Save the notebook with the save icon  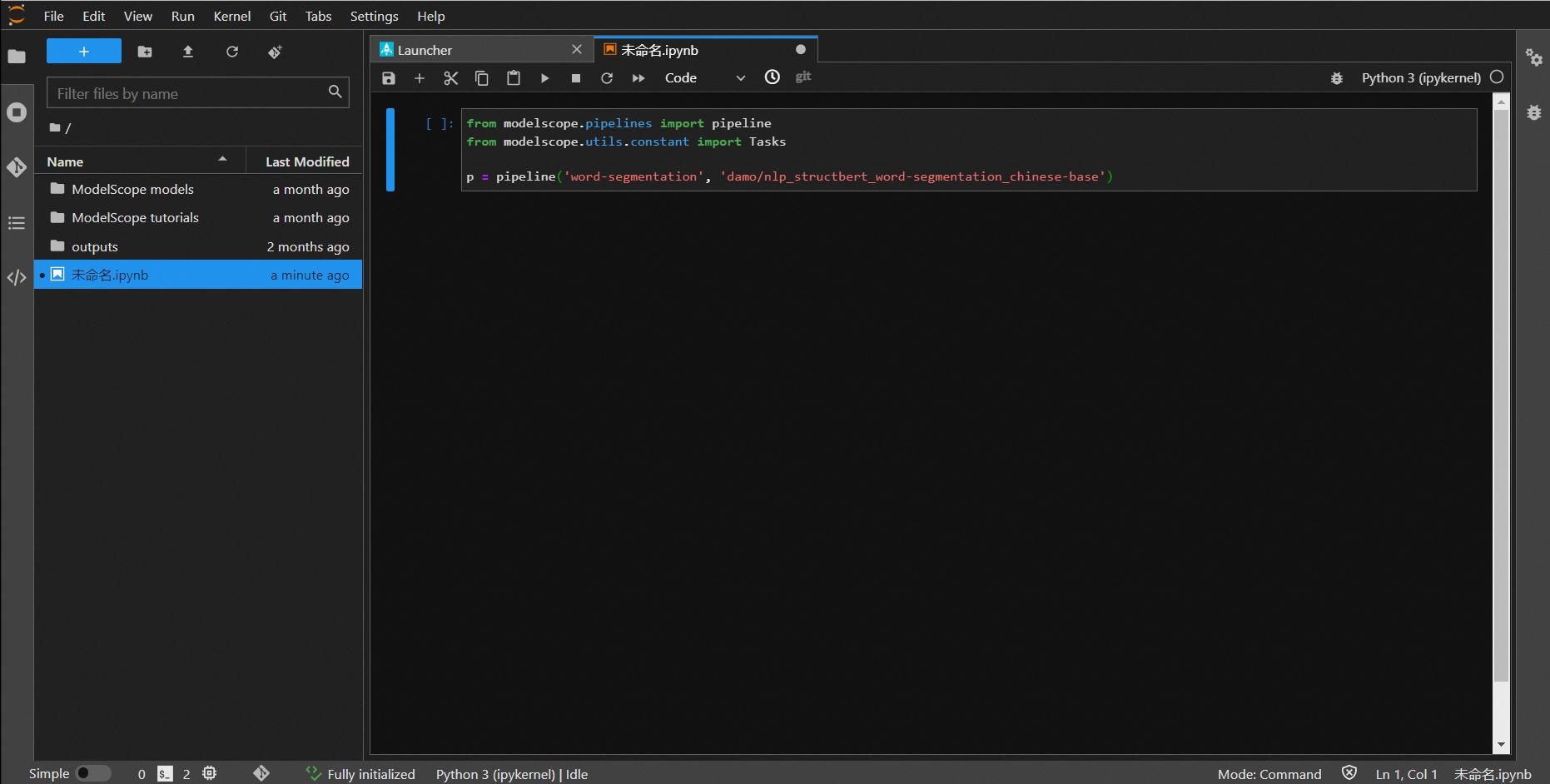click(389, 77)
